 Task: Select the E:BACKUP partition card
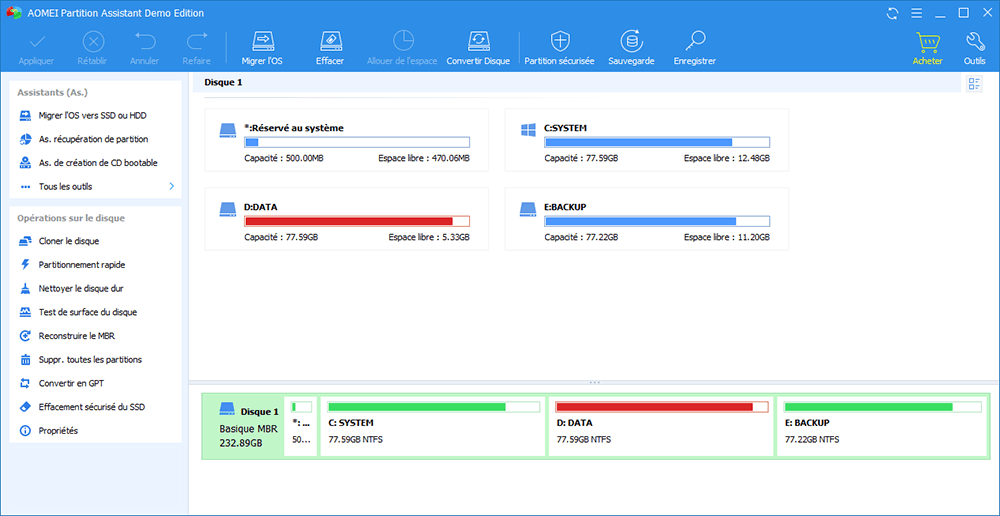pyautogui.click(x=647, y=219)
